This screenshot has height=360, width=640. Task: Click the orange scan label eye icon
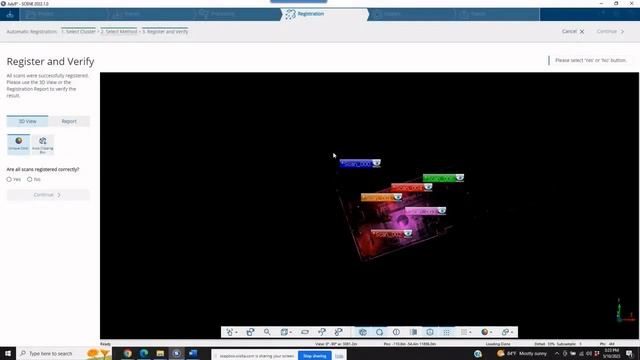click(398, 197)
